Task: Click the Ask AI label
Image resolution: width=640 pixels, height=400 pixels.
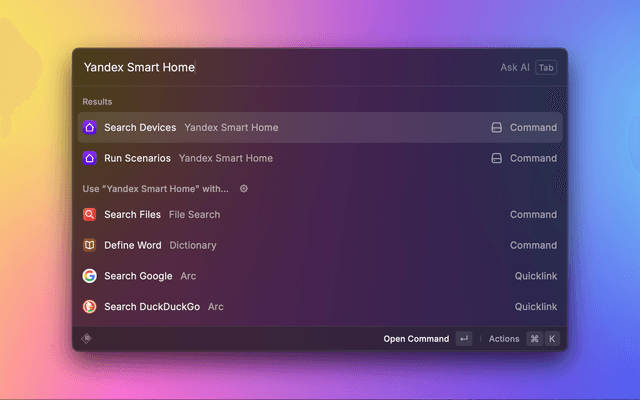Action: pyautogui.click(x=514, y=68)
